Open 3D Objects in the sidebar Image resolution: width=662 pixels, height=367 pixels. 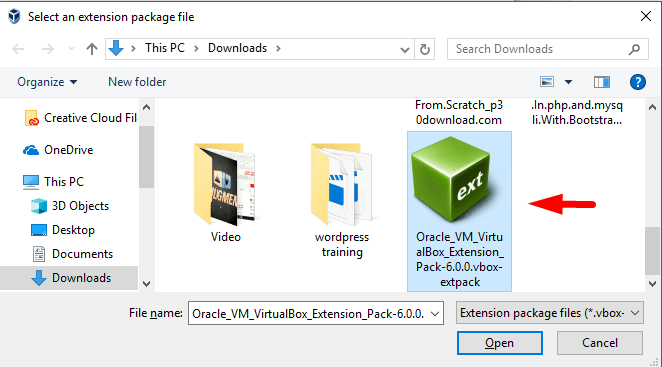[70, 206]
